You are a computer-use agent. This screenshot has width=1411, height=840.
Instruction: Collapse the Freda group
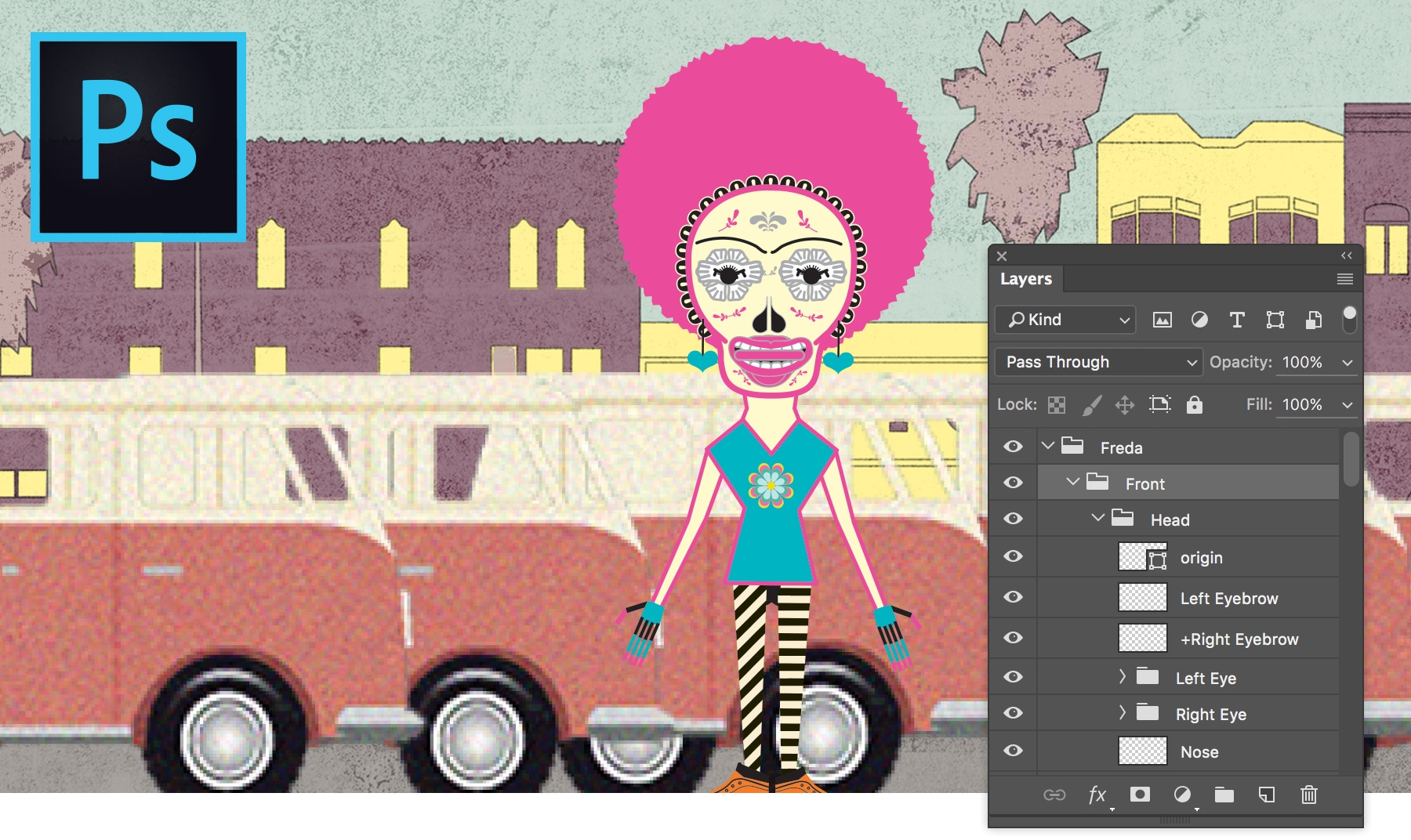[1048, 446]
